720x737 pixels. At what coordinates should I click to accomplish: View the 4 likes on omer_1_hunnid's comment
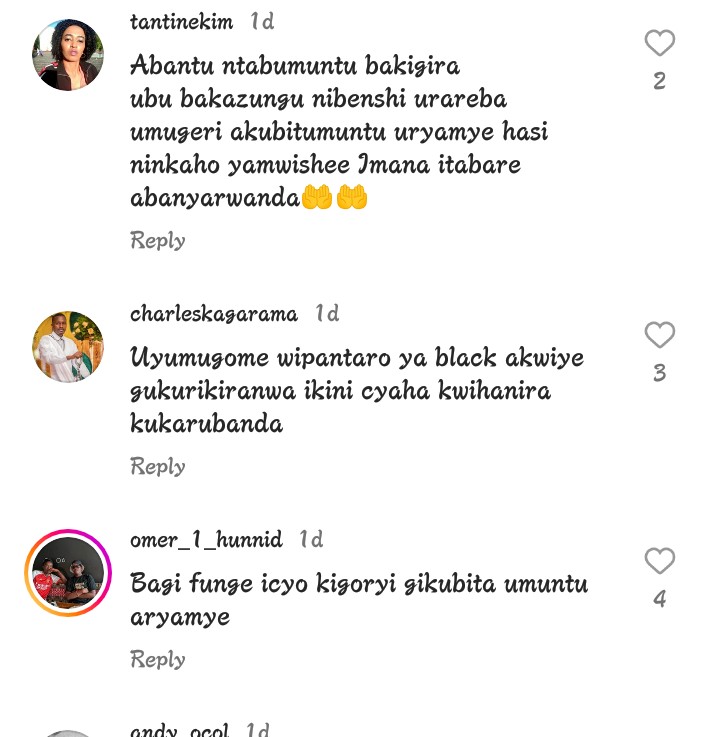point(659,599)
